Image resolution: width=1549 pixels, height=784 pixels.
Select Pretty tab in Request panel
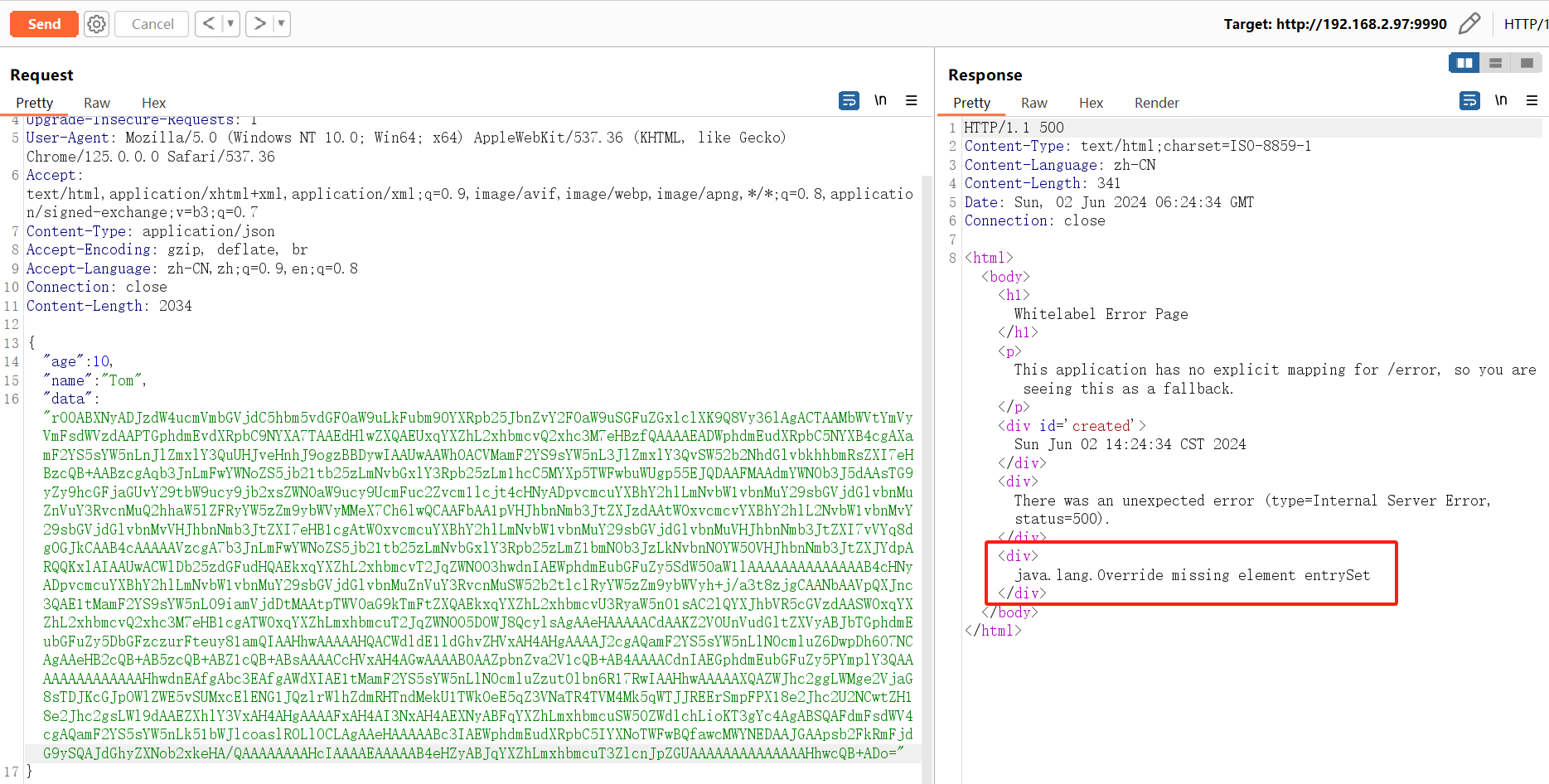35,103
